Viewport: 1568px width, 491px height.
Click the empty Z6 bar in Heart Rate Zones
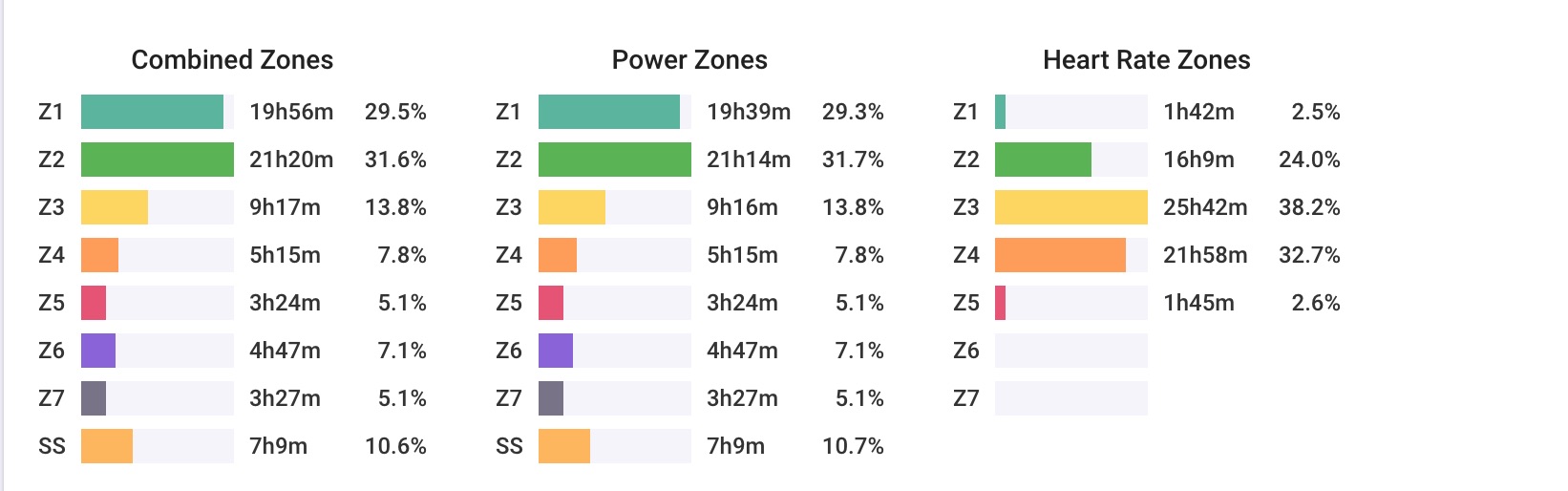point(1071,351)
